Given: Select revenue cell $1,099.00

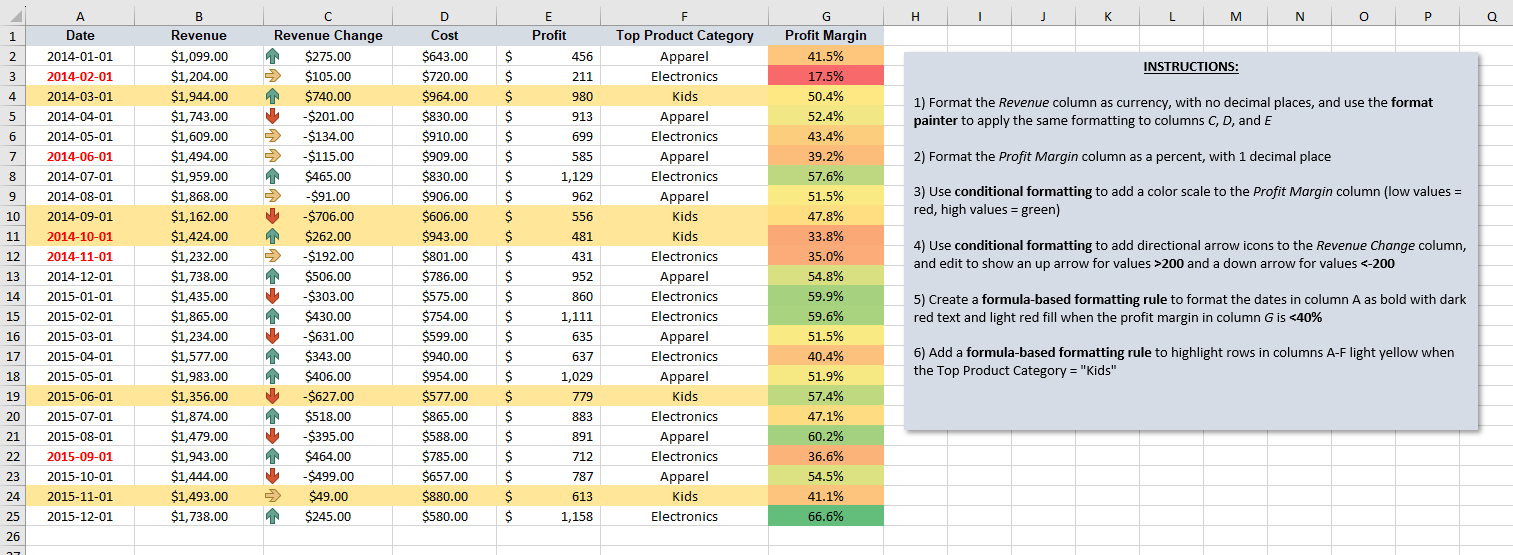Looking at the screenshot, I should tap(199, 57).
